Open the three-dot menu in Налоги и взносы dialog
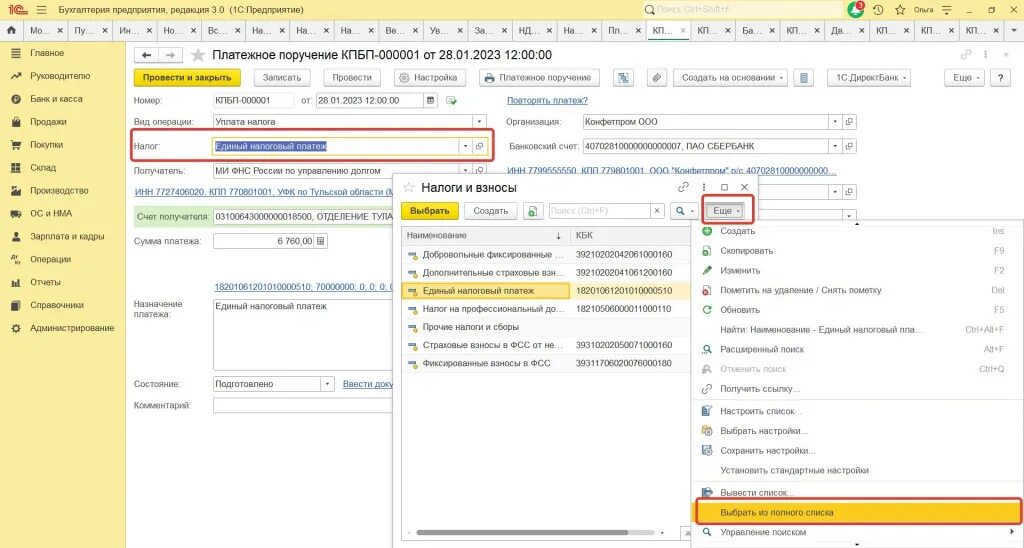Screen dimensions: 1024x548 [704, 187]
